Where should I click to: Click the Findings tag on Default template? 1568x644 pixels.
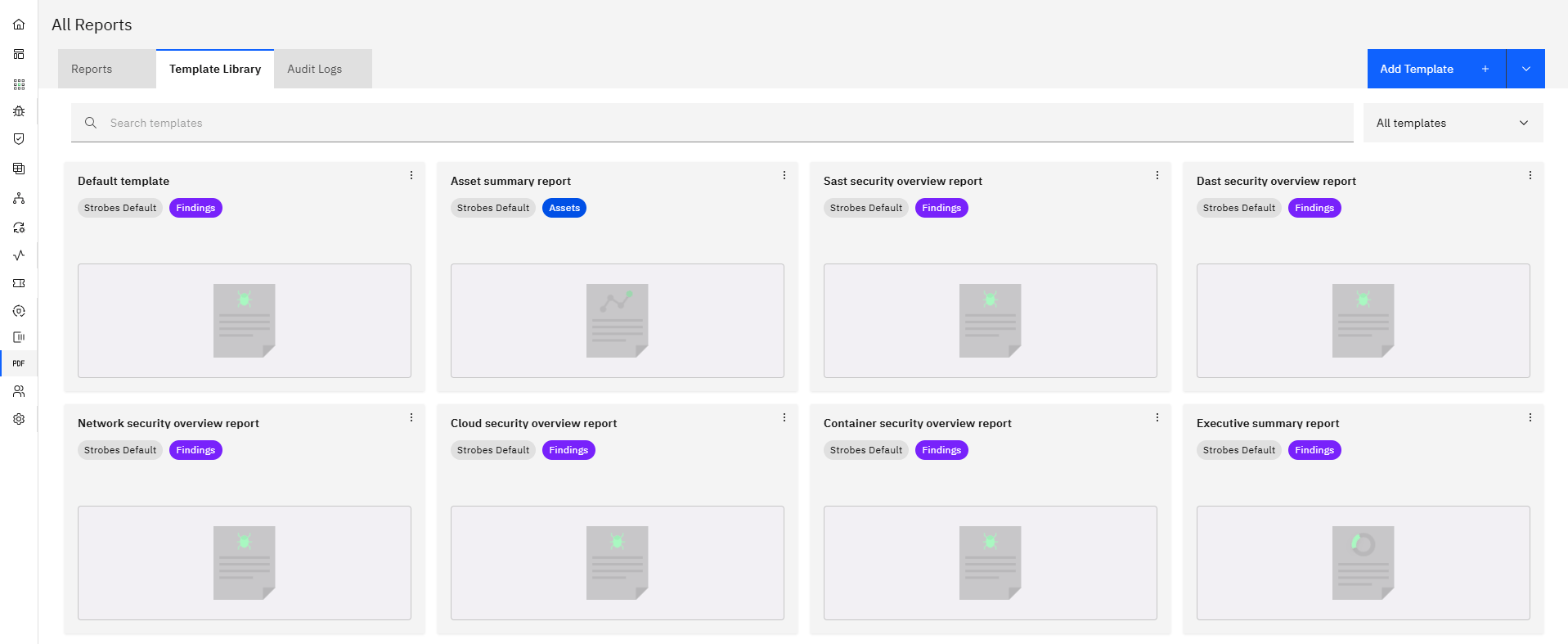195,208
